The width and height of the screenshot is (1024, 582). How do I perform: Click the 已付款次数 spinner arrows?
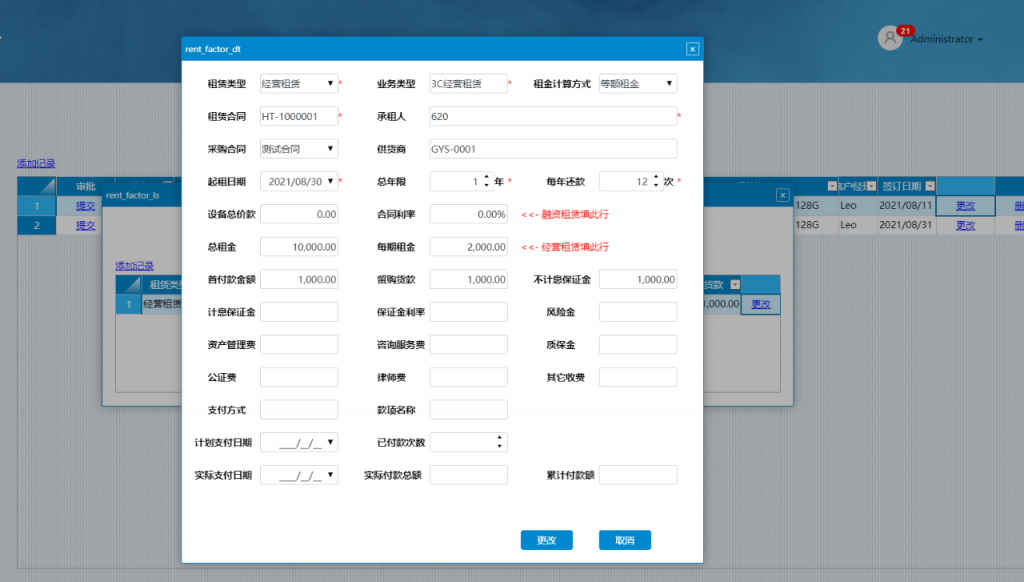coord(499,442)
